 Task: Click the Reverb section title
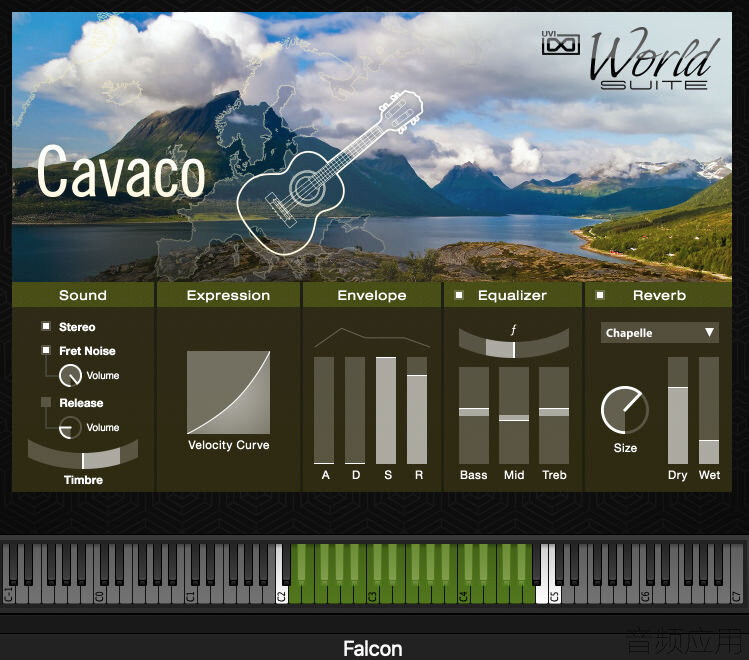click(x=659, y=296)
